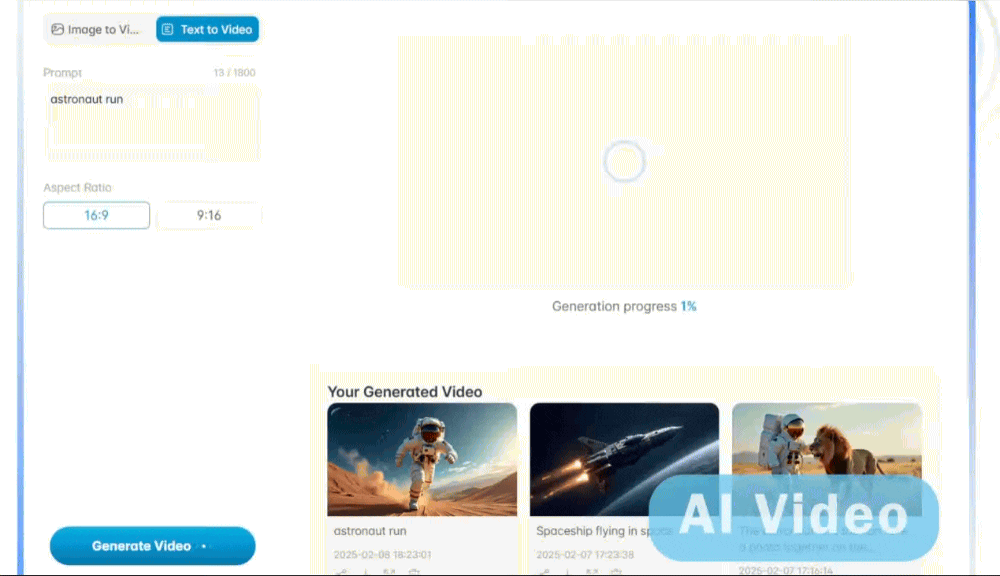Choose the 9:16 aspect ratio
Image resolution: width=1000 pixels, height=576 pixels.
(x=209, y=215)
